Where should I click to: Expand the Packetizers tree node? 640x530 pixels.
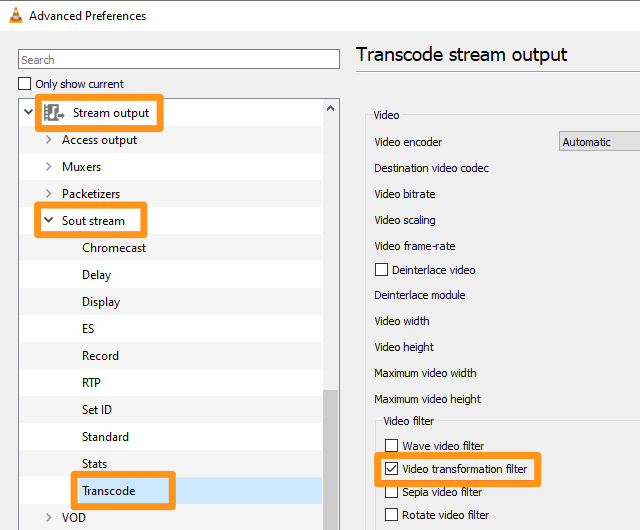[x=48, y=194]
